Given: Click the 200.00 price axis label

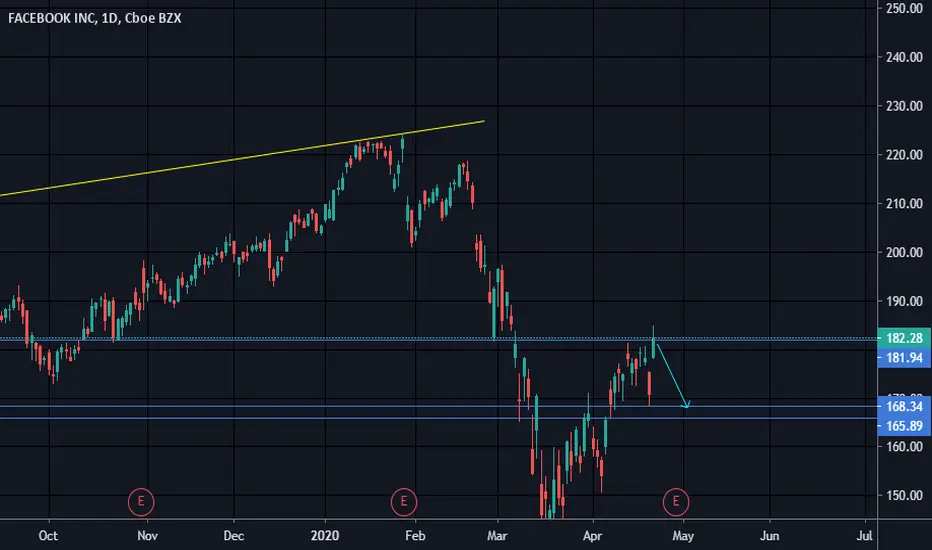Looking at the screenshot, I should click(904, 252).
